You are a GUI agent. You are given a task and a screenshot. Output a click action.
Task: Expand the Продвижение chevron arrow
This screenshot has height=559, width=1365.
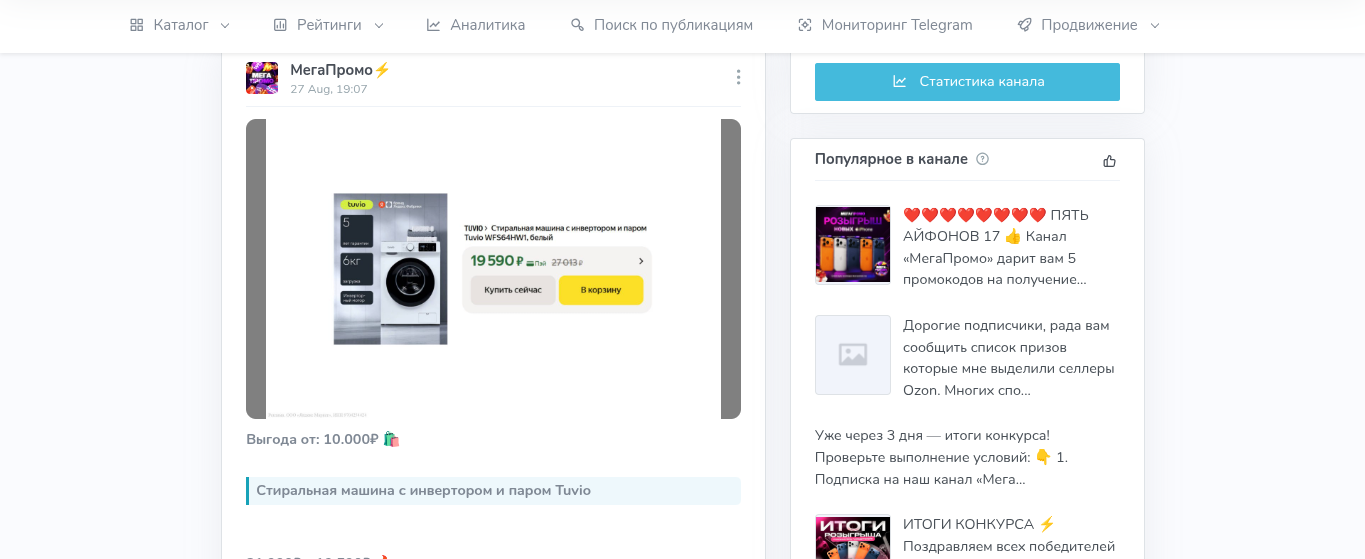tap(1155, 25)
